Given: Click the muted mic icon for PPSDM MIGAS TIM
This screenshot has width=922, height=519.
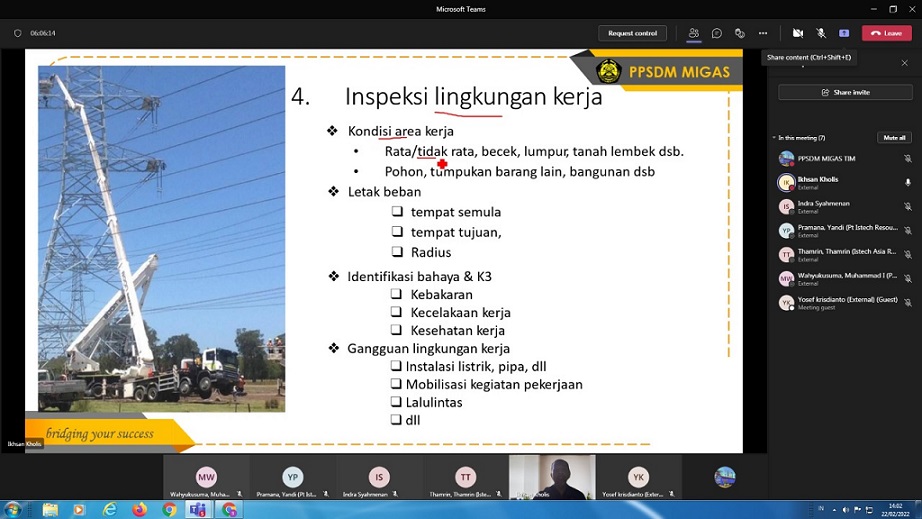Looking at the screenshot, I should pyautogui.click(x=908, y=159).
